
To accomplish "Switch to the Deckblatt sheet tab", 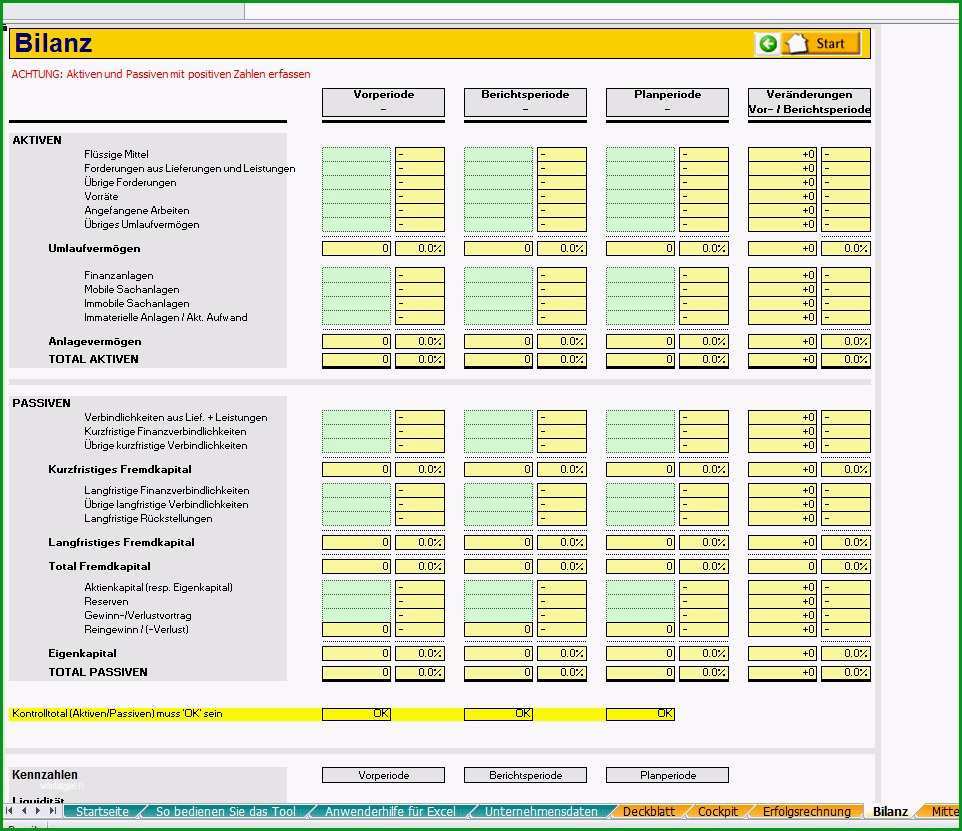I will [x=648, y=811].
